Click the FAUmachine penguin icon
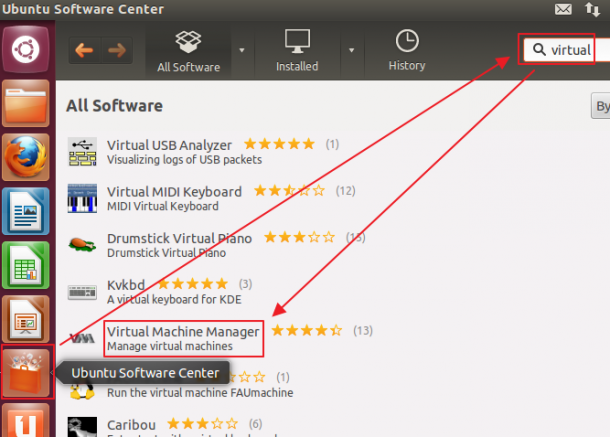The width and height of the screenshot is (610, 437). 82,391
